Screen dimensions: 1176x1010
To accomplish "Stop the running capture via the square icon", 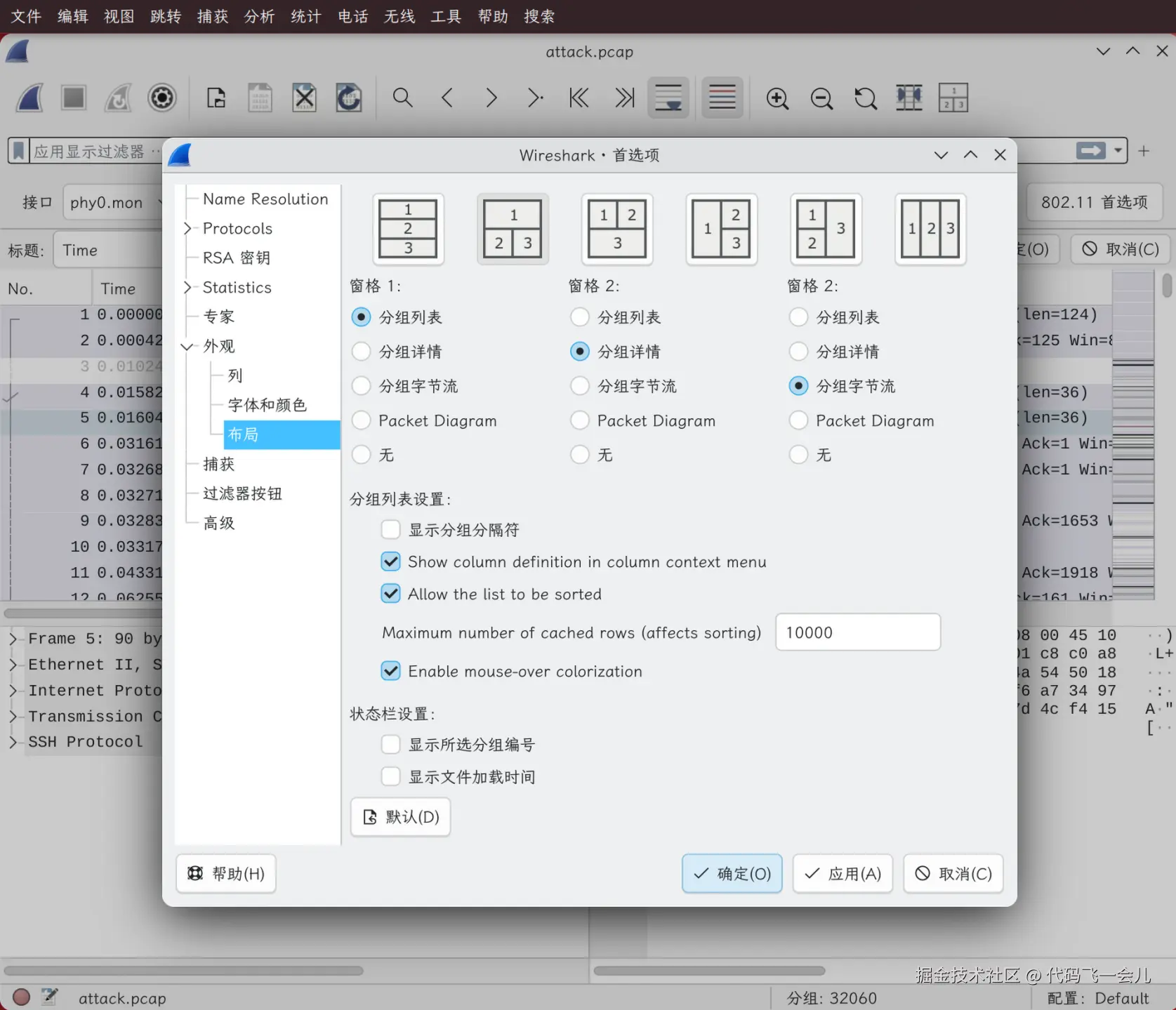I will click(x=74, y=98).
